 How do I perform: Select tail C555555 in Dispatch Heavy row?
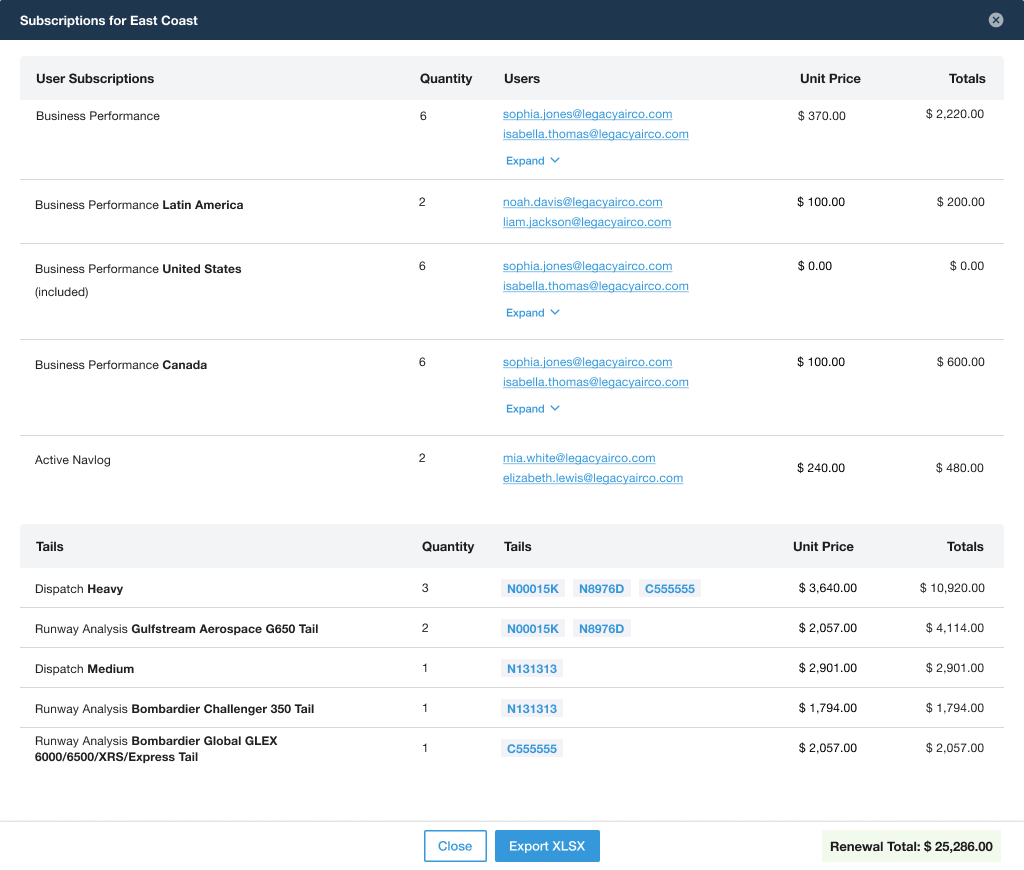tap(669, 588)
